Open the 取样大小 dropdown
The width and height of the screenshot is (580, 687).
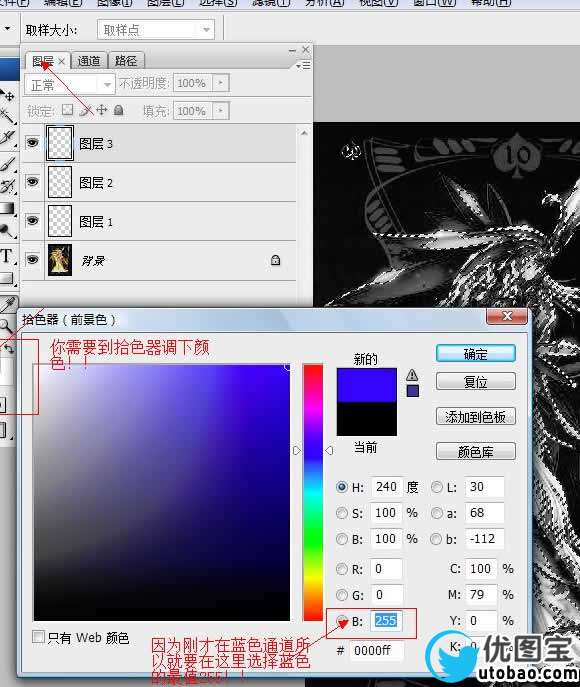(x=156, y=30)
